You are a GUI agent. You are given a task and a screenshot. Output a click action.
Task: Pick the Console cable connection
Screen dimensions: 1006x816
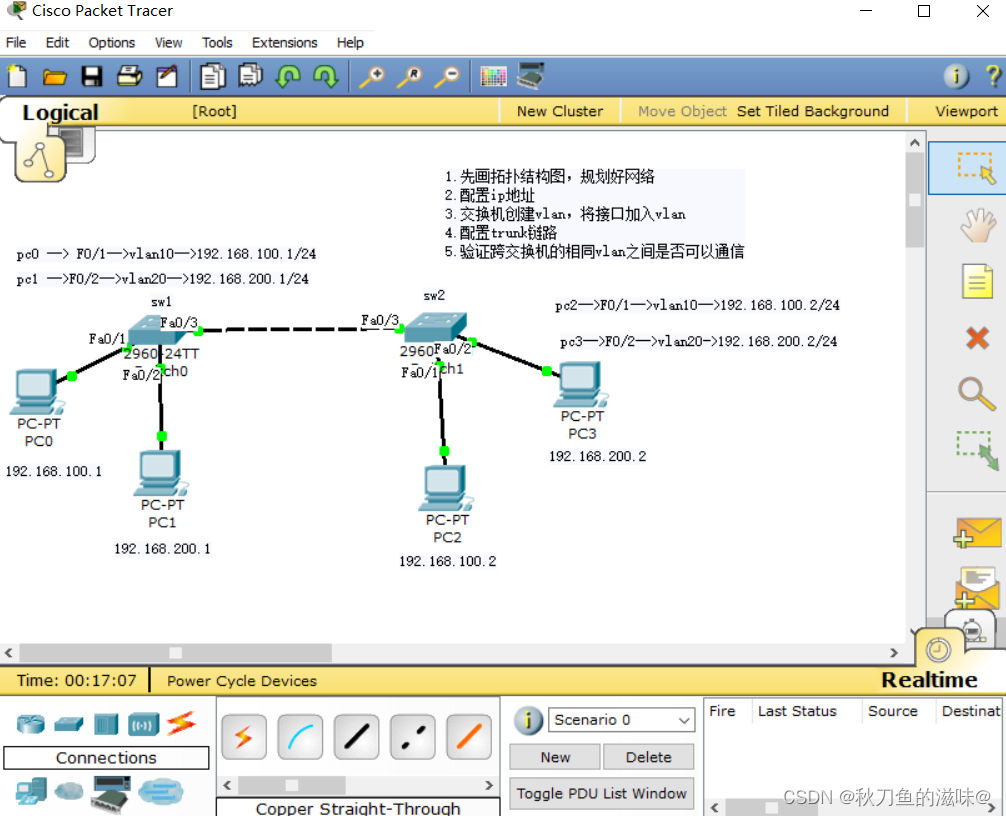click(x=300, y=737)
